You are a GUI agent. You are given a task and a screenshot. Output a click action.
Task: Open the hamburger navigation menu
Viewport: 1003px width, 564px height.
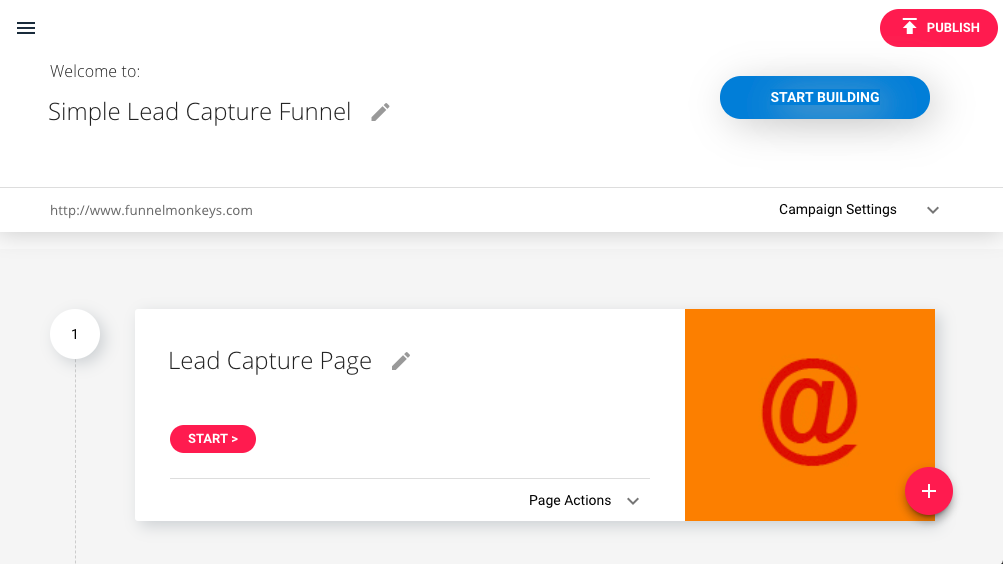click(x=26, y=28)
